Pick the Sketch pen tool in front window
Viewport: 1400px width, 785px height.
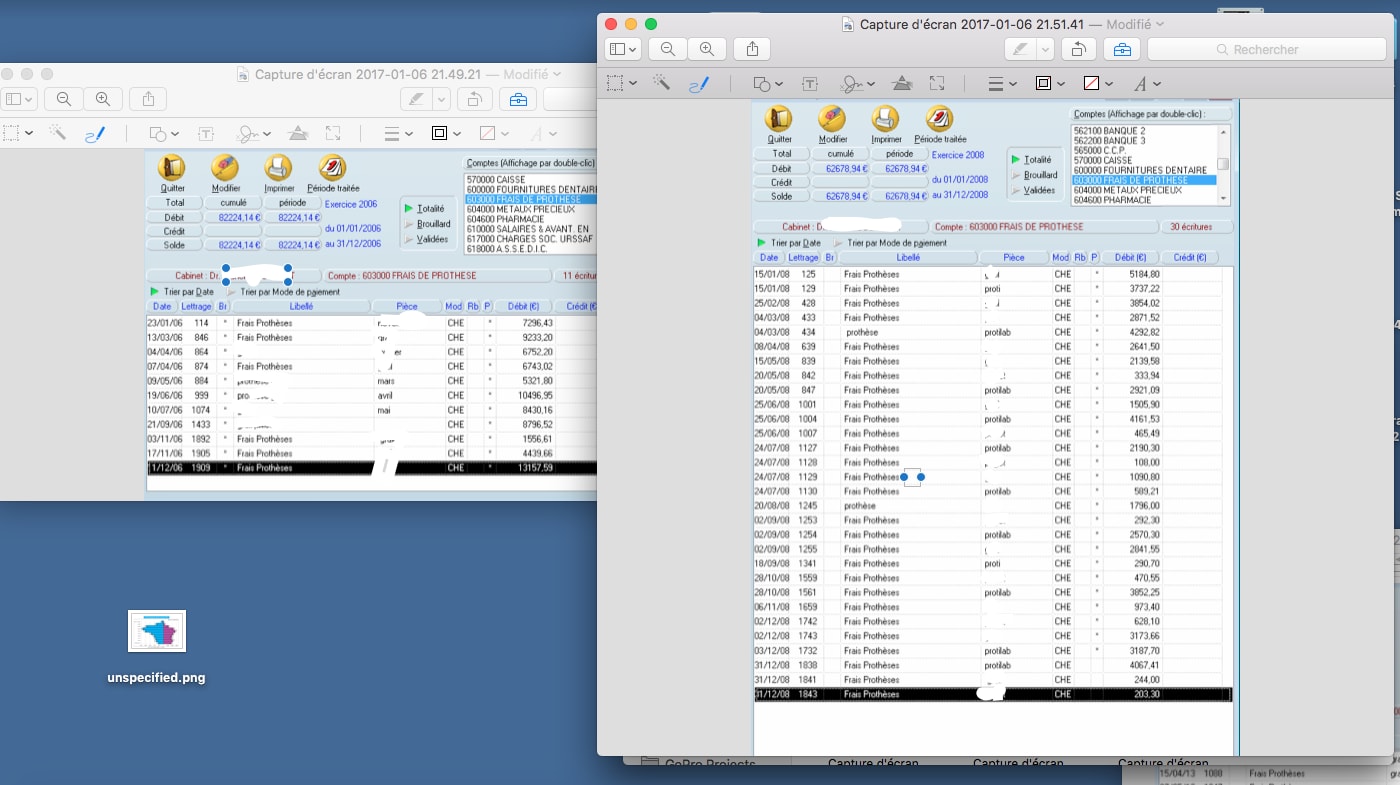[698, 84]
